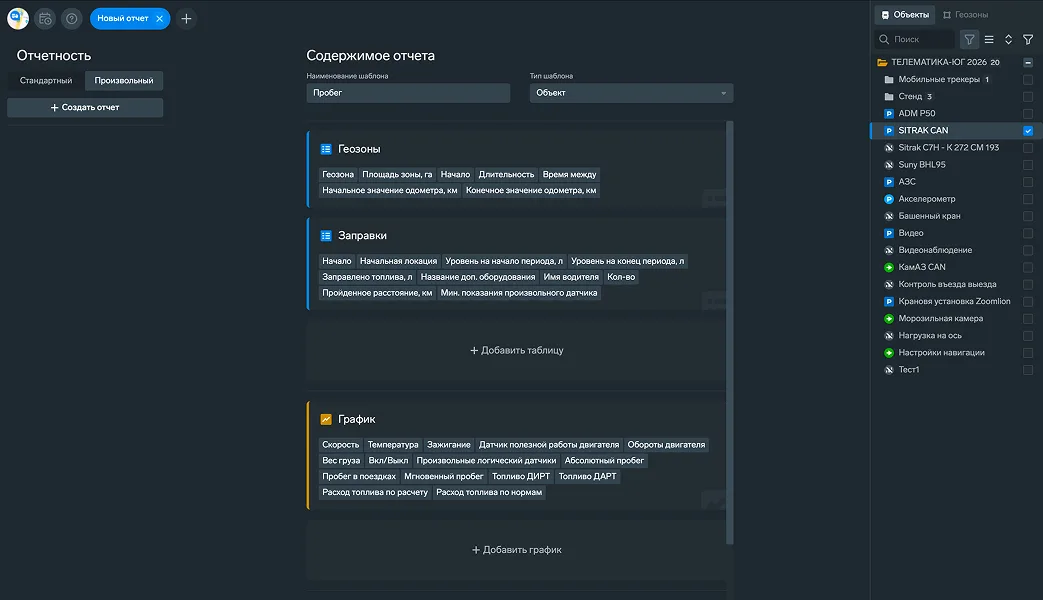Click the Контроль въезда выезда status icon
The width and height of the screenshot is (1043, 600).
[889, 284]
